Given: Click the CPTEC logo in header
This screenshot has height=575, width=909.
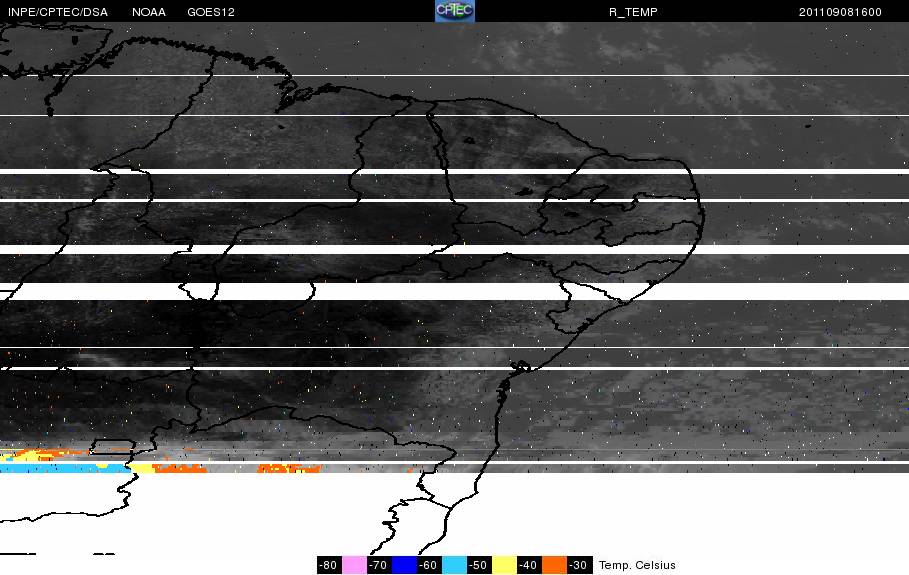Looking at the screenshot, I should [x=454, y=11].
